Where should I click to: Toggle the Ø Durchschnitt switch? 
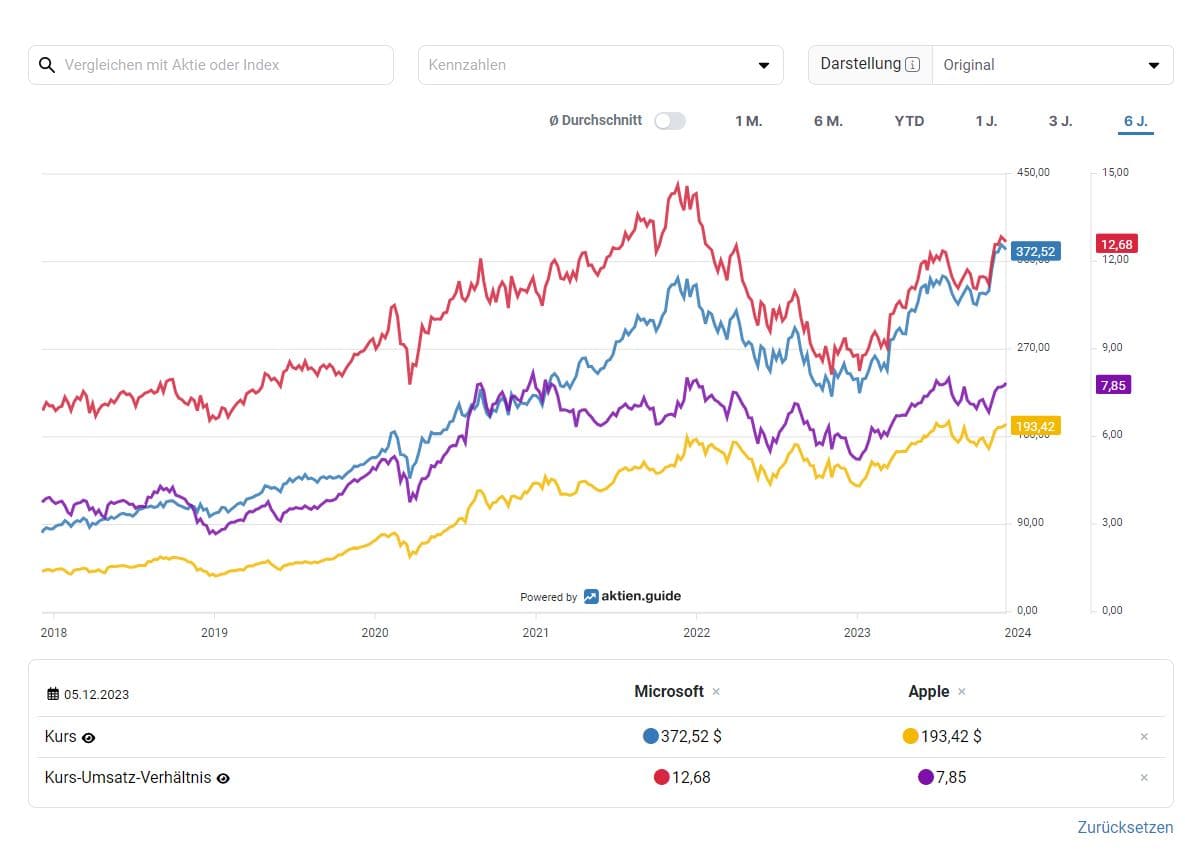point(670,120)
